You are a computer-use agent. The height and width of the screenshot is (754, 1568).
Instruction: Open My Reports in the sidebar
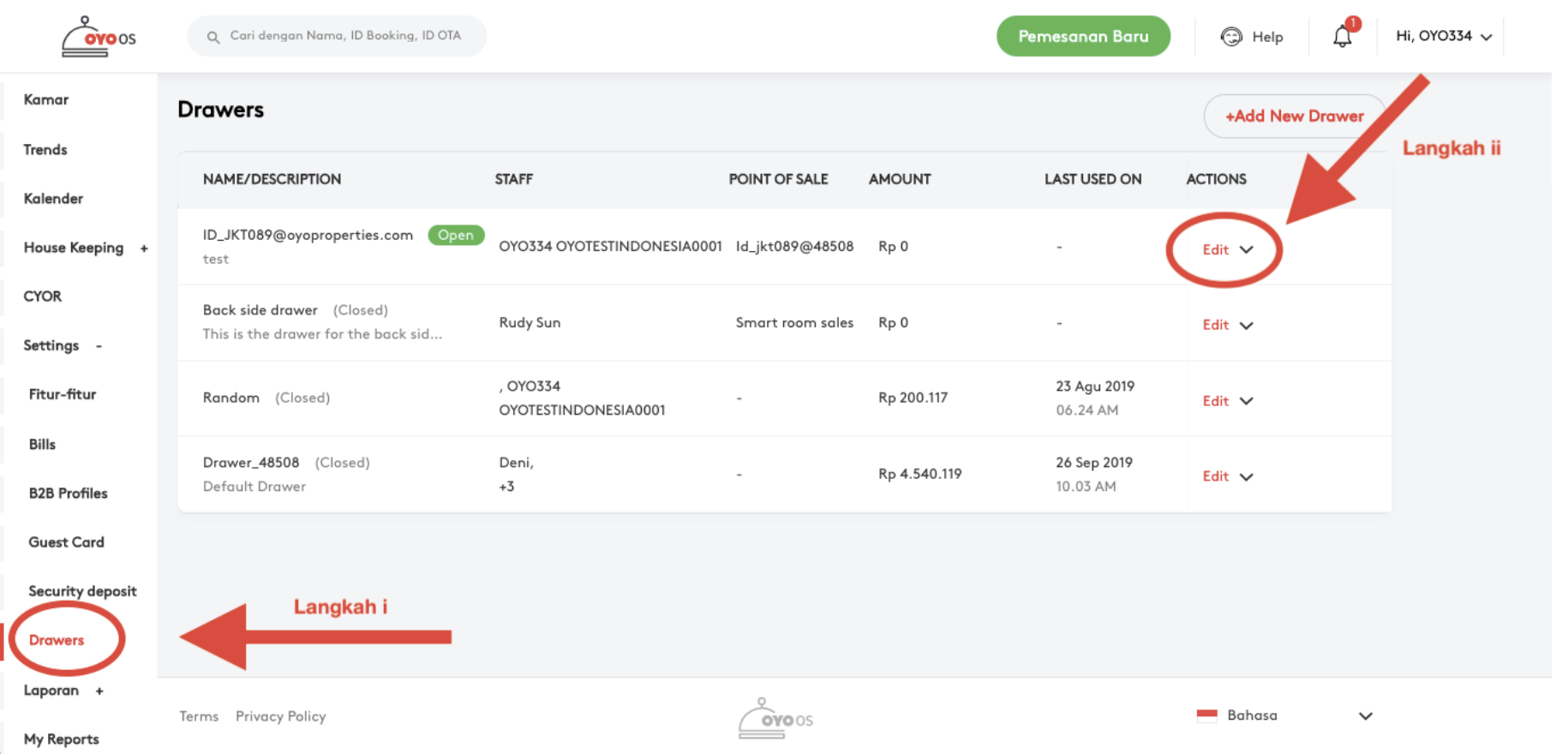click(x=61, y=739)
